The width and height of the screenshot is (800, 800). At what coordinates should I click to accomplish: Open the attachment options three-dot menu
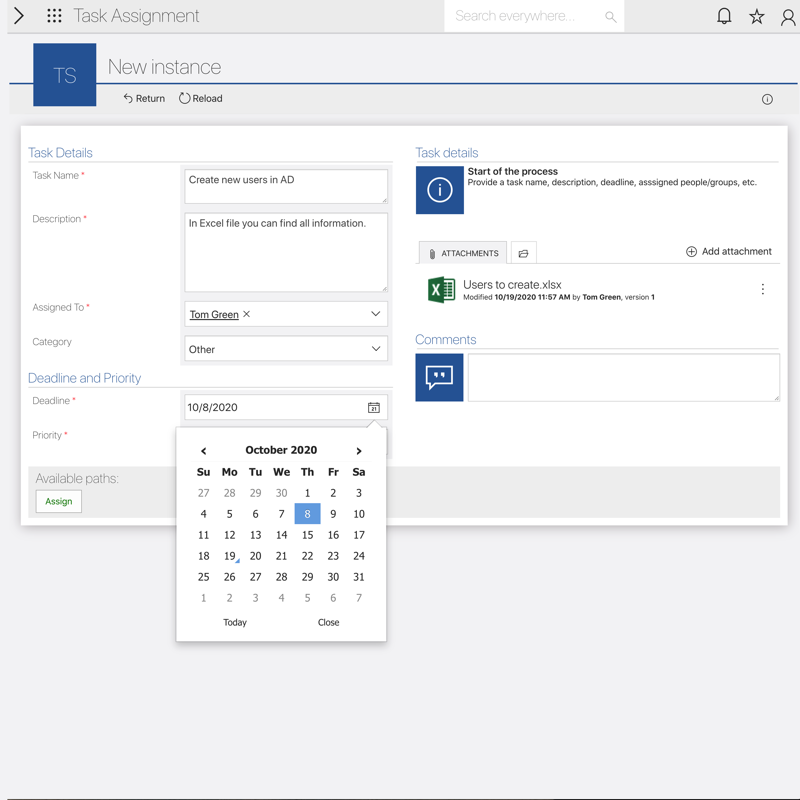[762, 289]
